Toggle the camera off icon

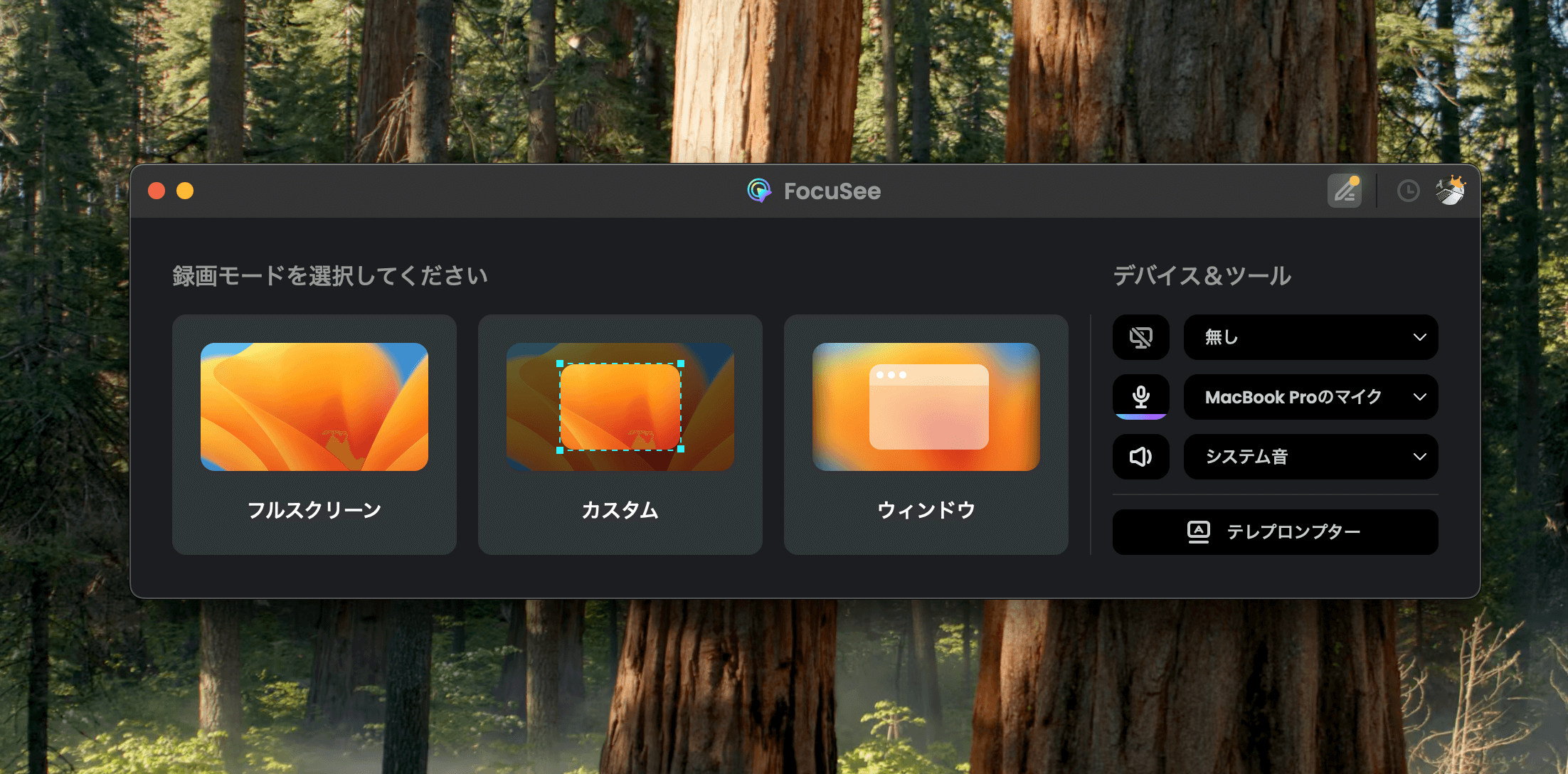(x=1140, y=337)
